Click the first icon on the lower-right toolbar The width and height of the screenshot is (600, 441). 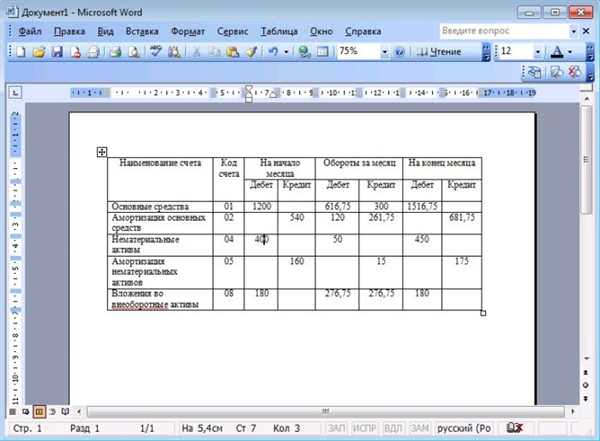[534, 72]
